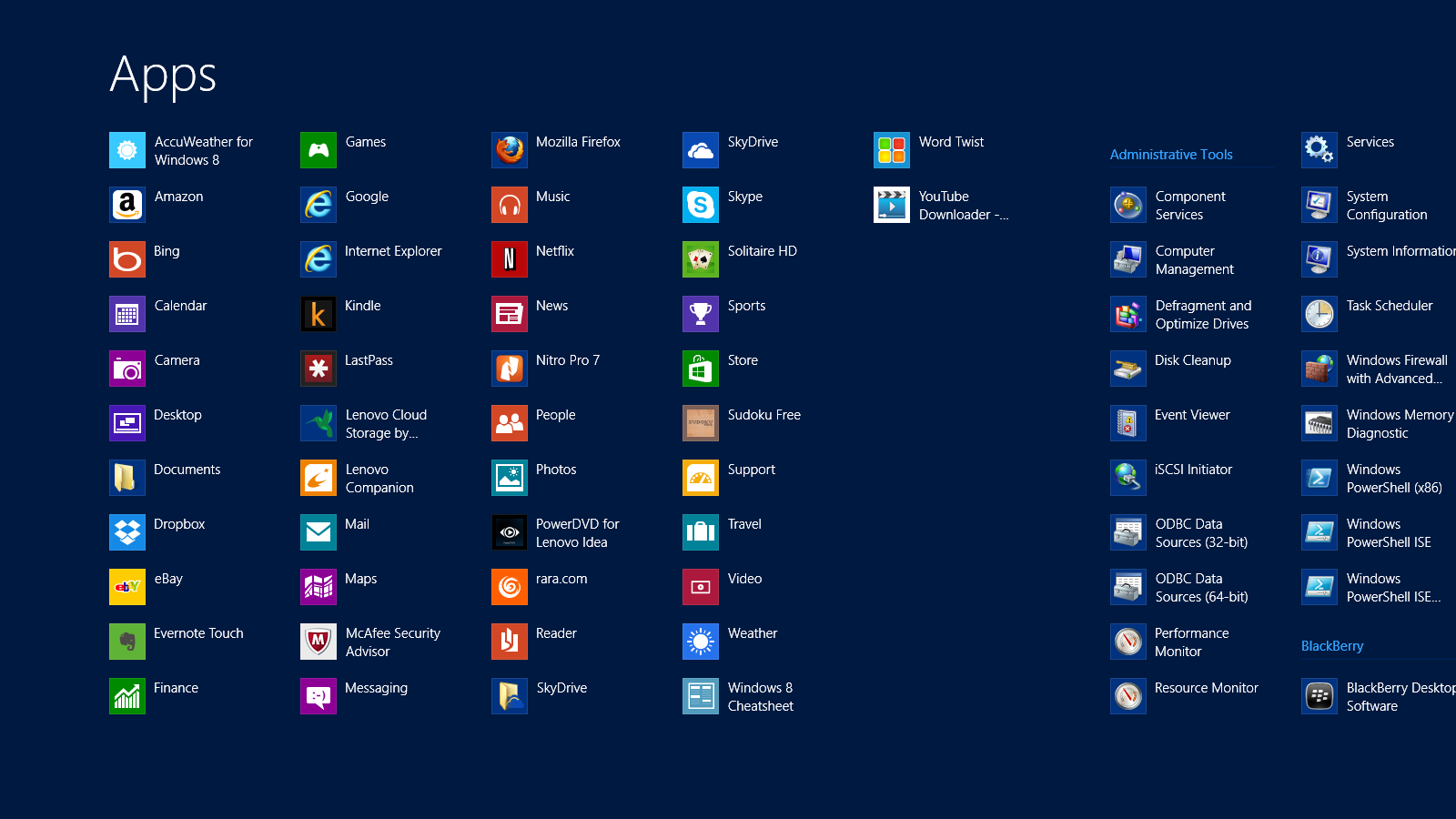Open the BlackBerry Desktop Software icon
Viewport: 1456px width, 819px height.
tap(1319, 696)
